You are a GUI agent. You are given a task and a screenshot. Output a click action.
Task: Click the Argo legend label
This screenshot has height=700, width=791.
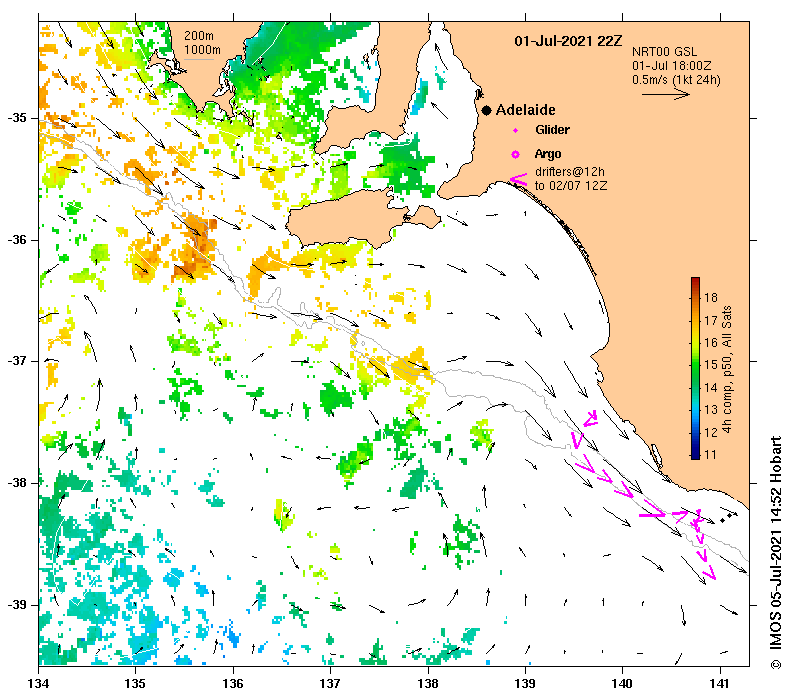548,154
